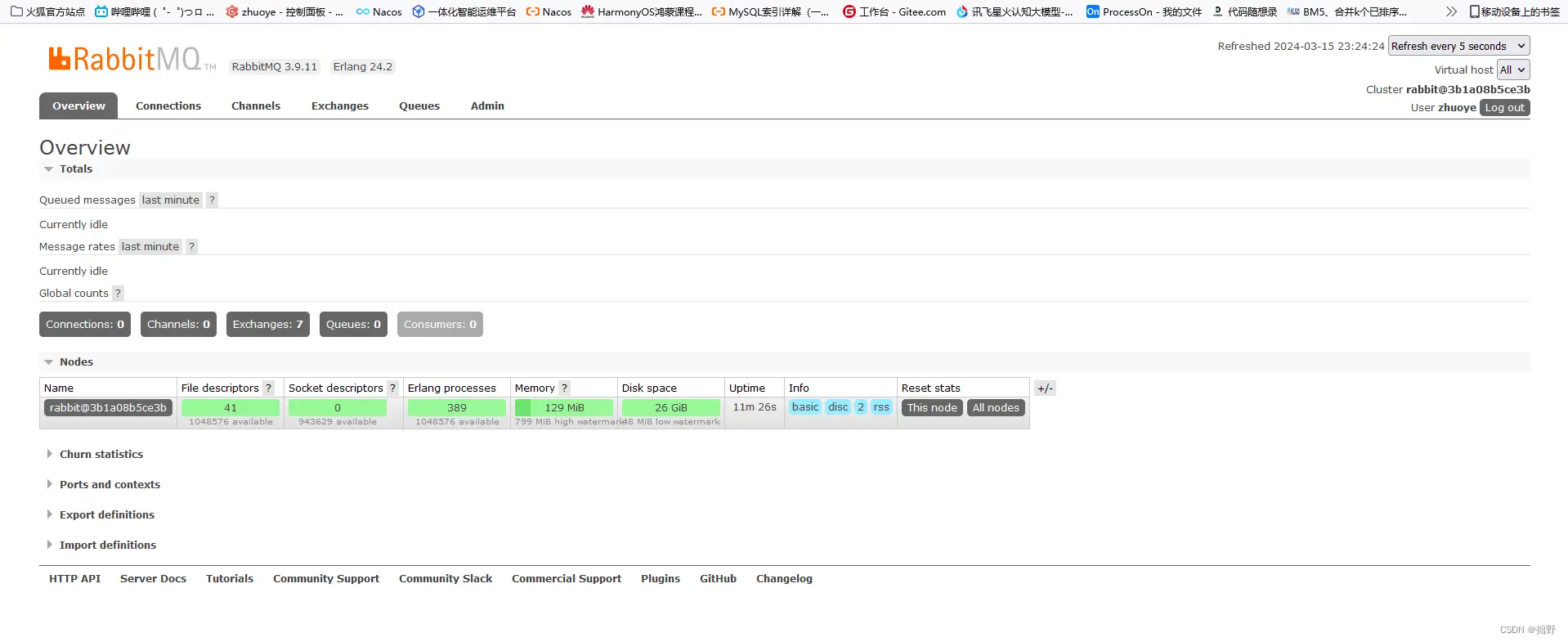Click the Memory 129 MiB usage bar
The width and height of the screenshot is (1568, 642).
click(x=564, y=407)
